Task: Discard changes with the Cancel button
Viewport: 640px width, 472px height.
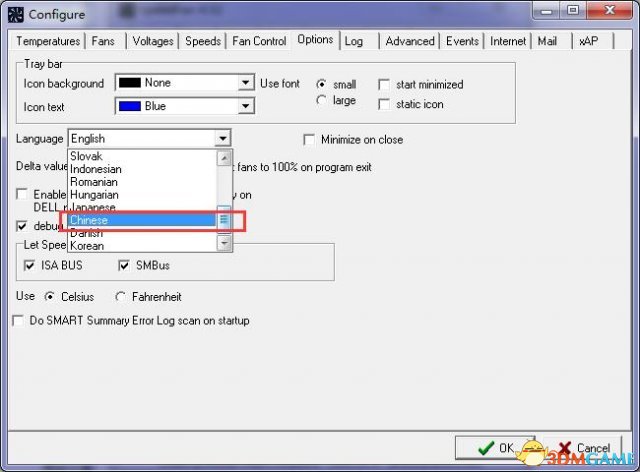Action: pyautogui.click(x=584, y=448)
